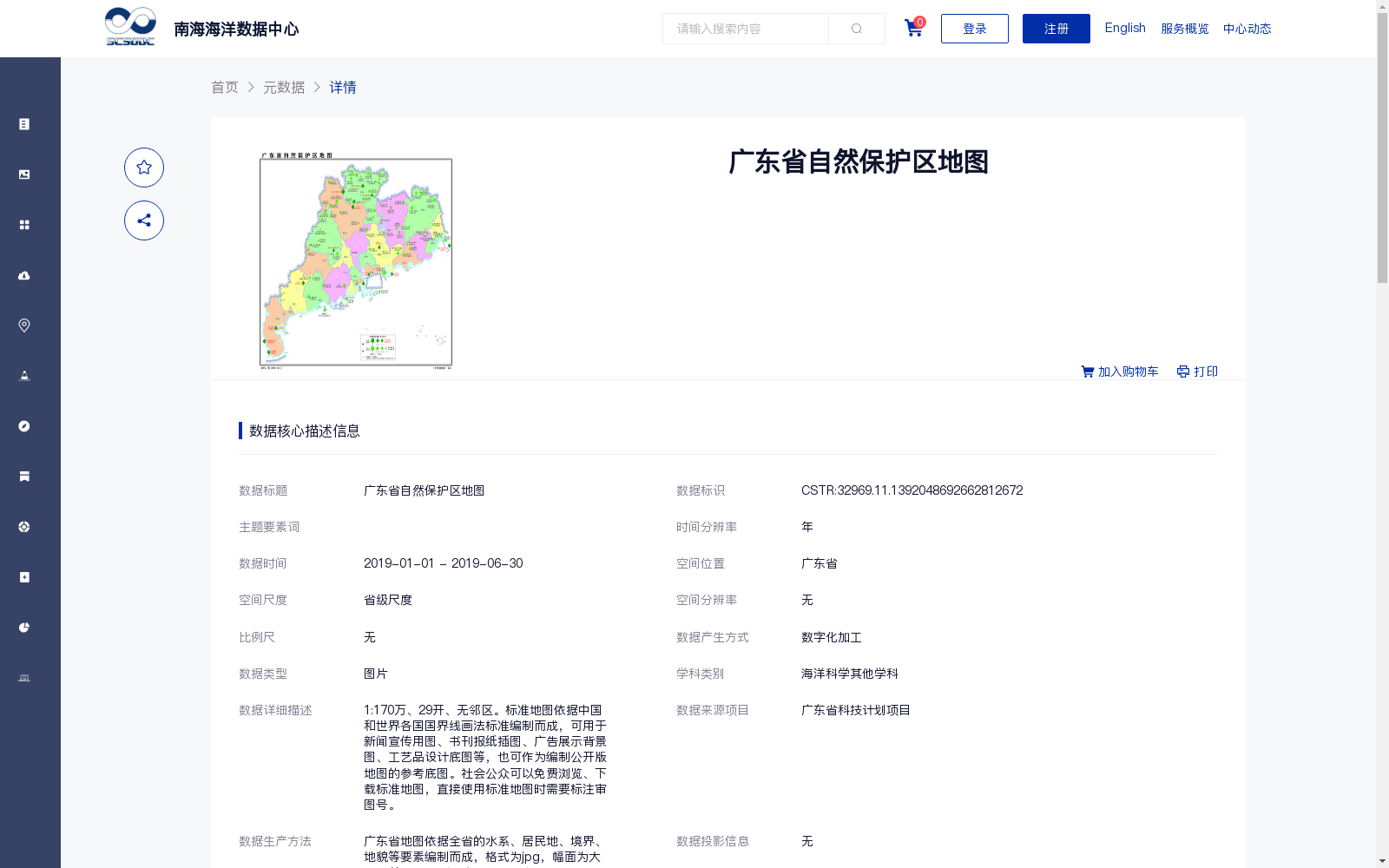The height and width of the screenshot is (868, 1389).
Task: Click the 注册 register button
Action: pyautogui.click(x=1057, y=29)
